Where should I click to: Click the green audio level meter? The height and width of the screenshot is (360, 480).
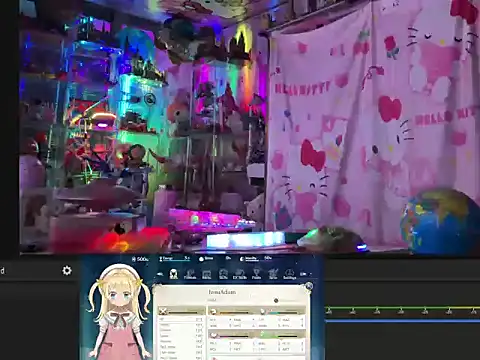tap(402, 308)
